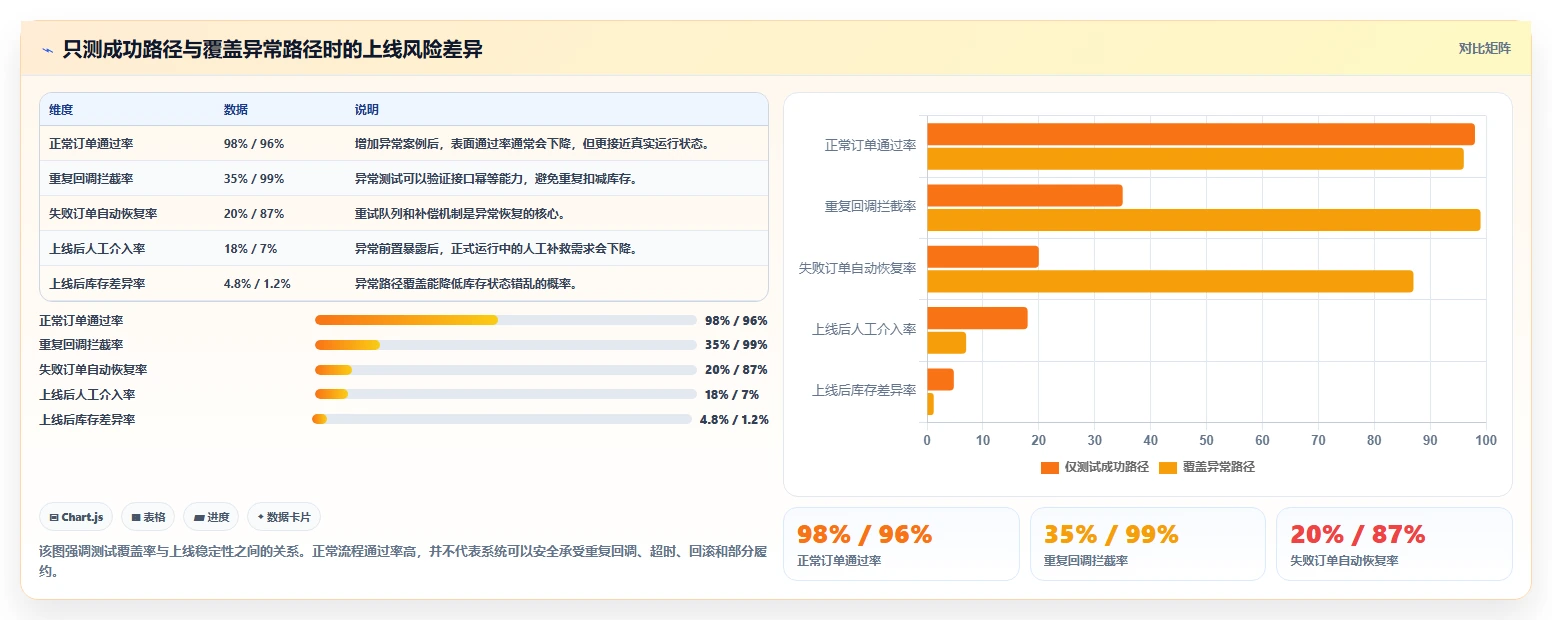Select the Chart.js chip

point(76,517)
